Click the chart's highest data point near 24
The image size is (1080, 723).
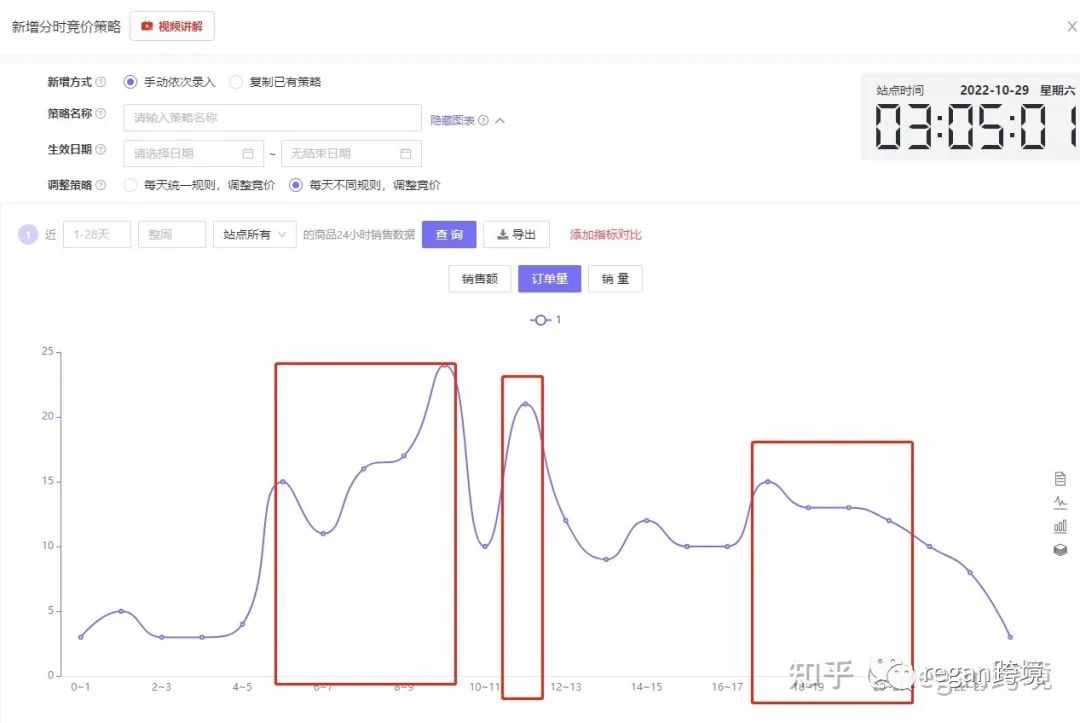click(x=445, y=365)
